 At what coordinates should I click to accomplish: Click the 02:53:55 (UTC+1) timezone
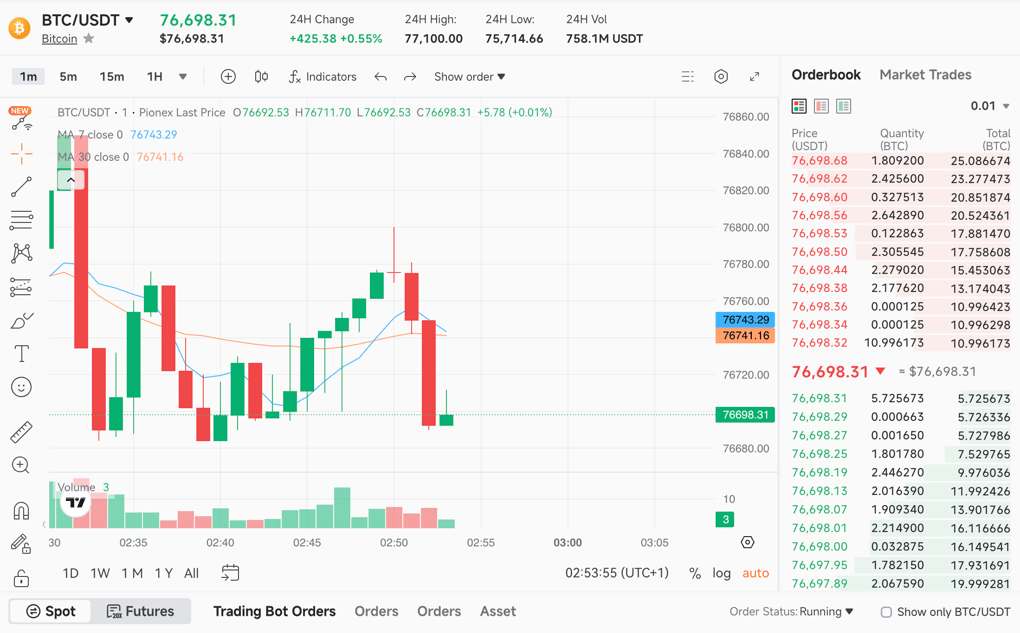coord(617,573)
